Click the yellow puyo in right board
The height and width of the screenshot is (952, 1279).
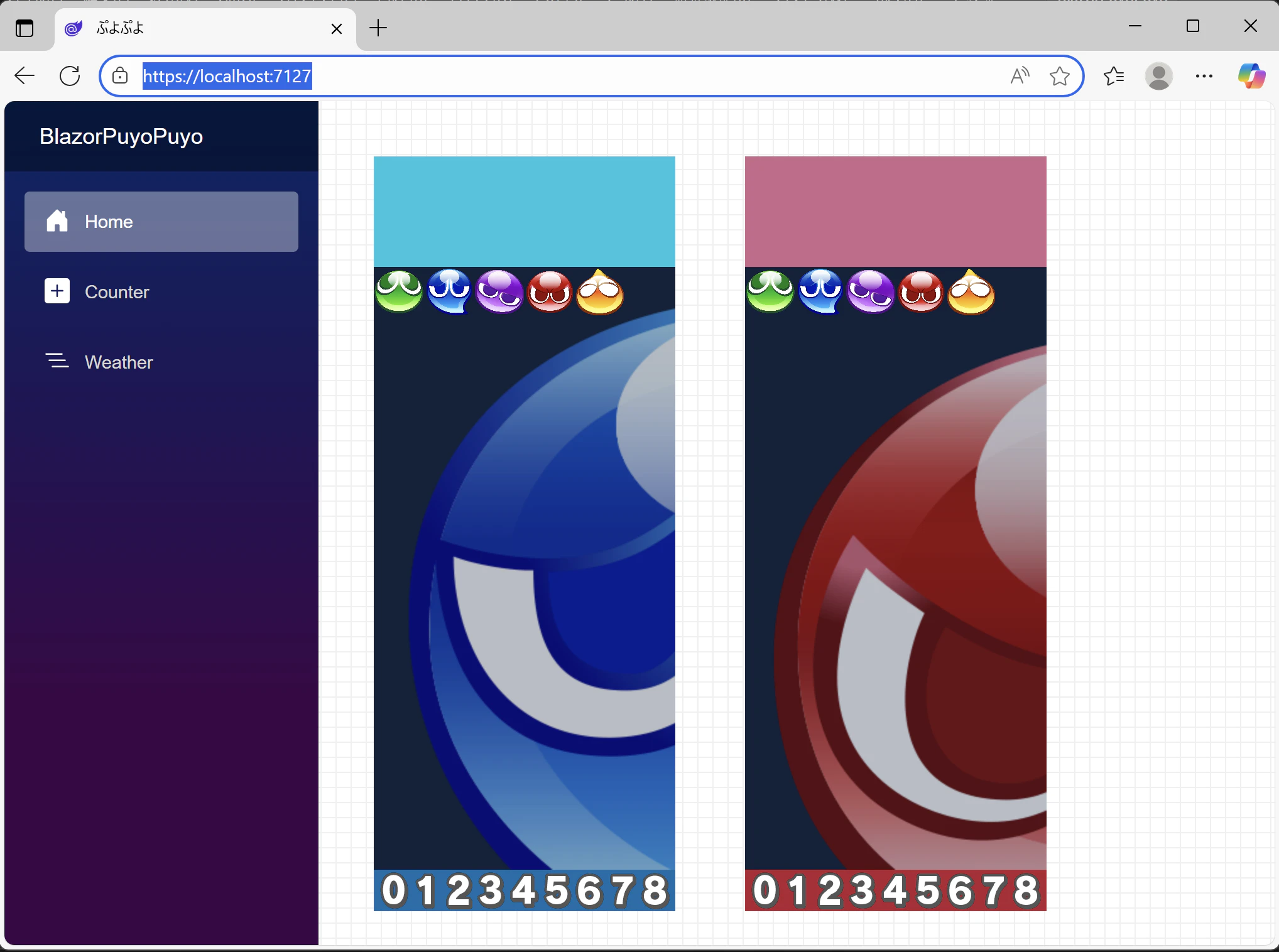pos(971,291)
